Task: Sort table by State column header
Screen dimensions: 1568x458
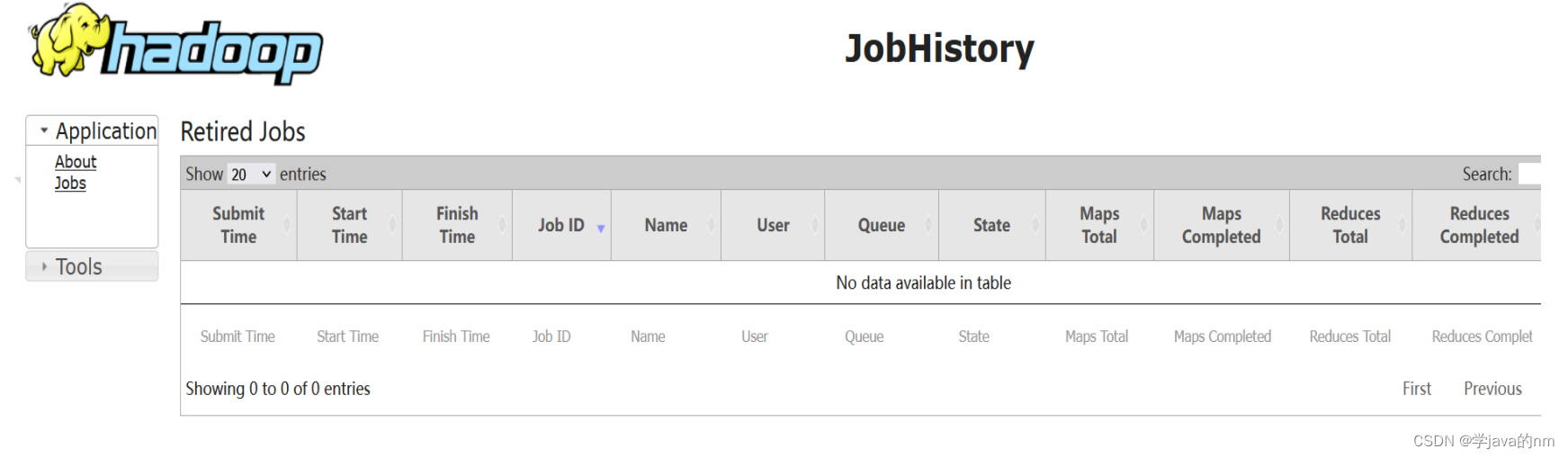Action: point(991,225)
